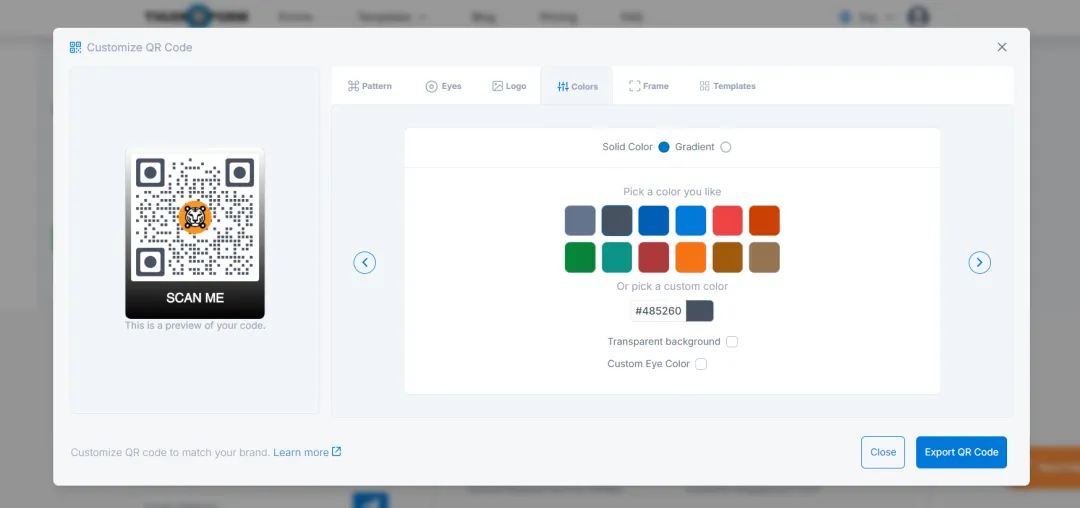1080x508 pixels.
Task: Go to previous section with left arrow
Action: click(x=365, y=262)
